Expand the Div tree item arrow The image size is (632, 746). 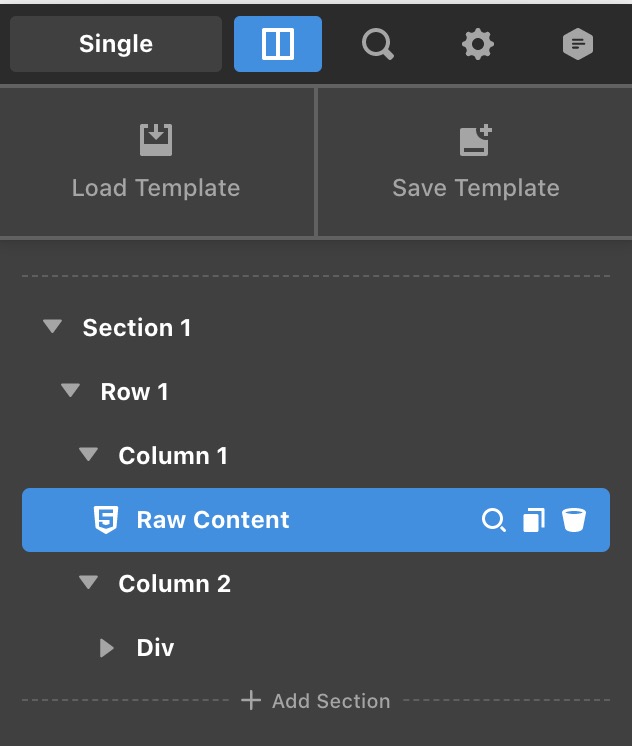(x=107, y=648)
